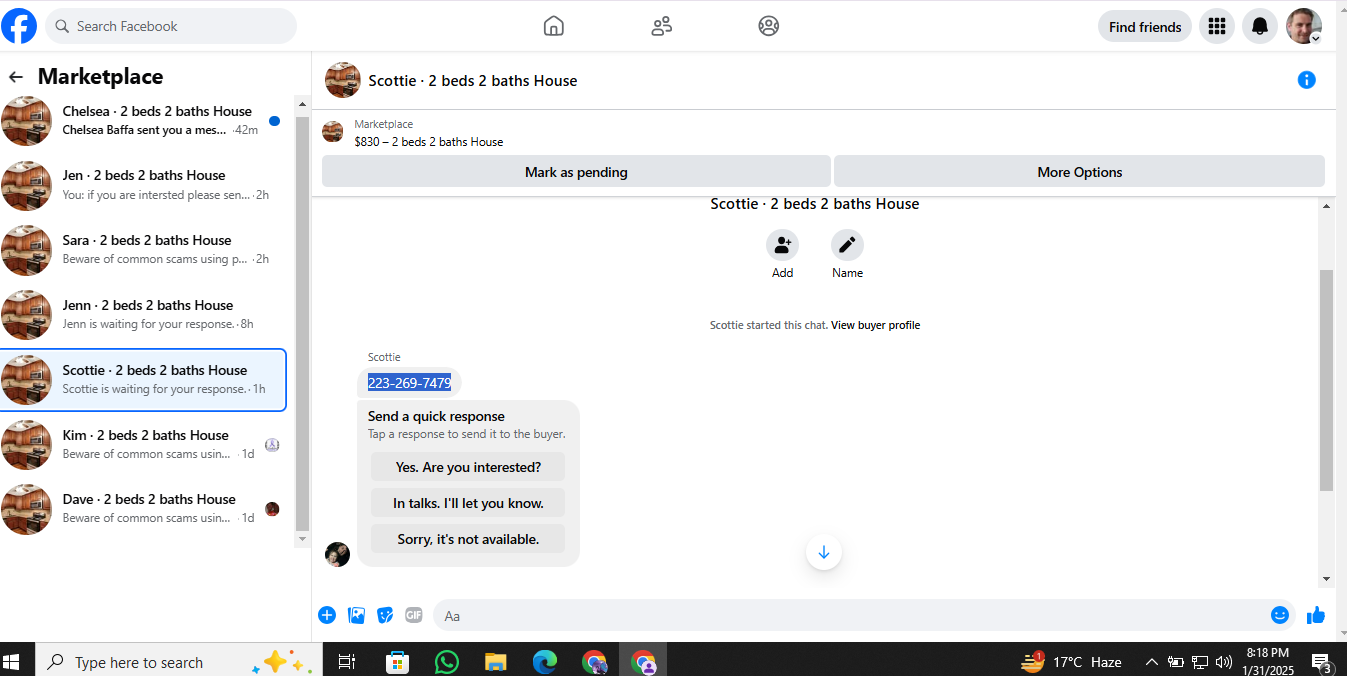
Task: Open Microsoft Edge from the taskbar
Action: click(x=544, y=662)
